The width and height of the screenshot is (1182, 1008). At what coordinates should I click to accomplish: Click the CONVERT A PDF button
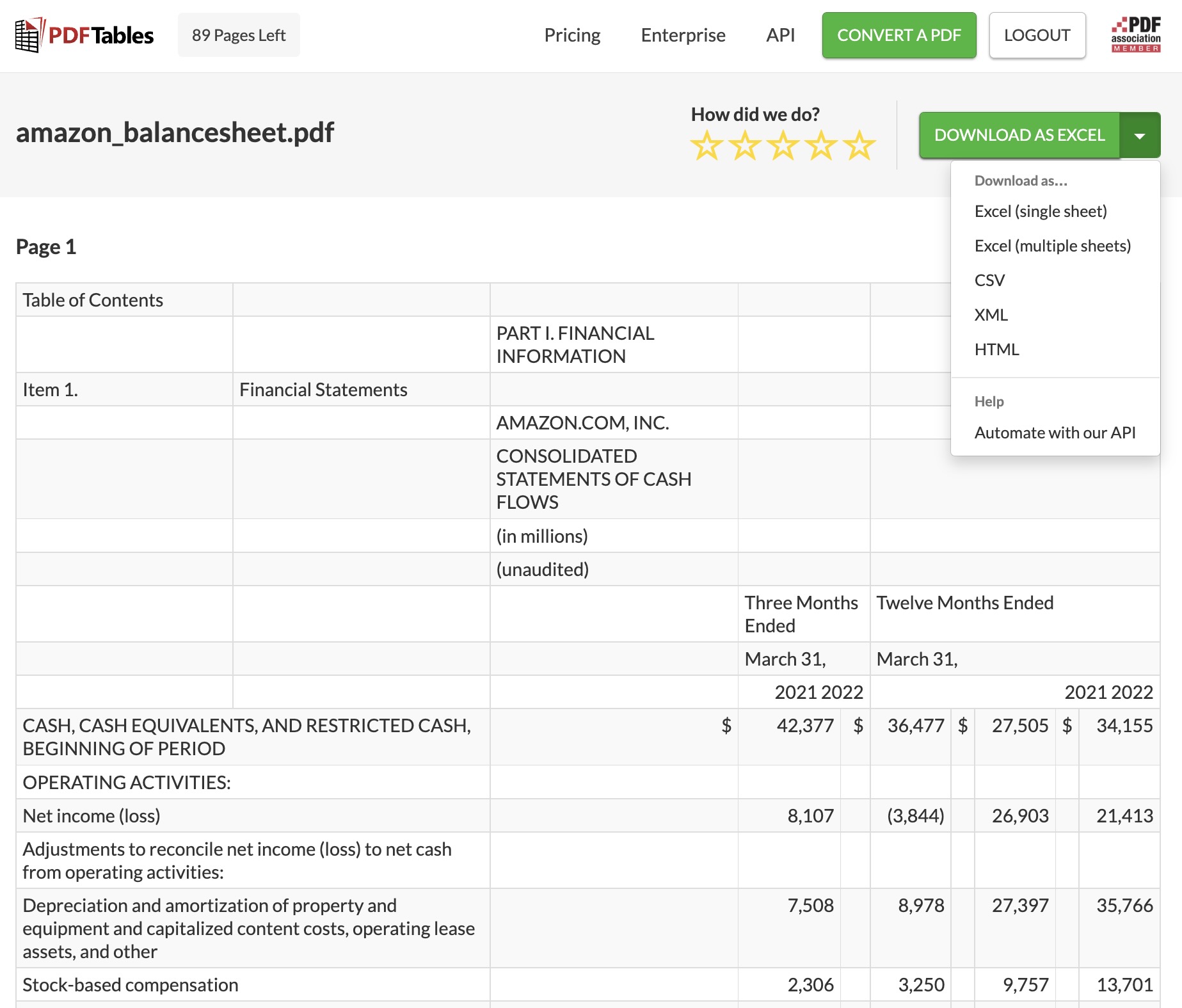[x=898, y=35]
